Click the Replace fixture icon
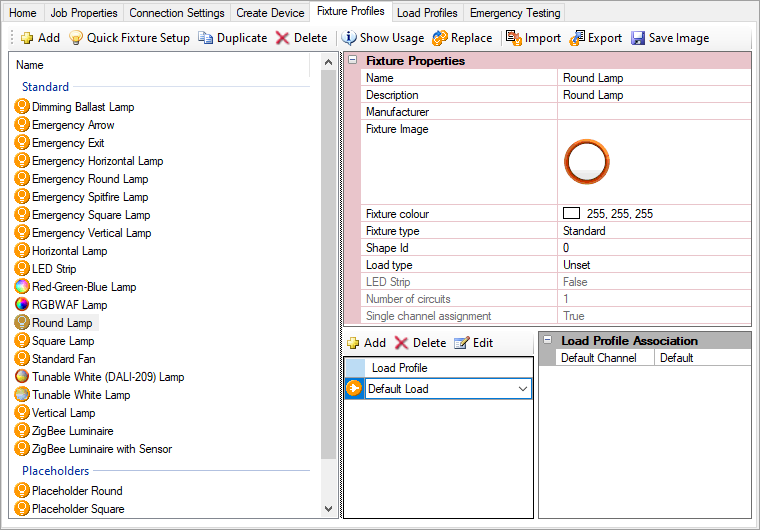 tap(440, 38)
